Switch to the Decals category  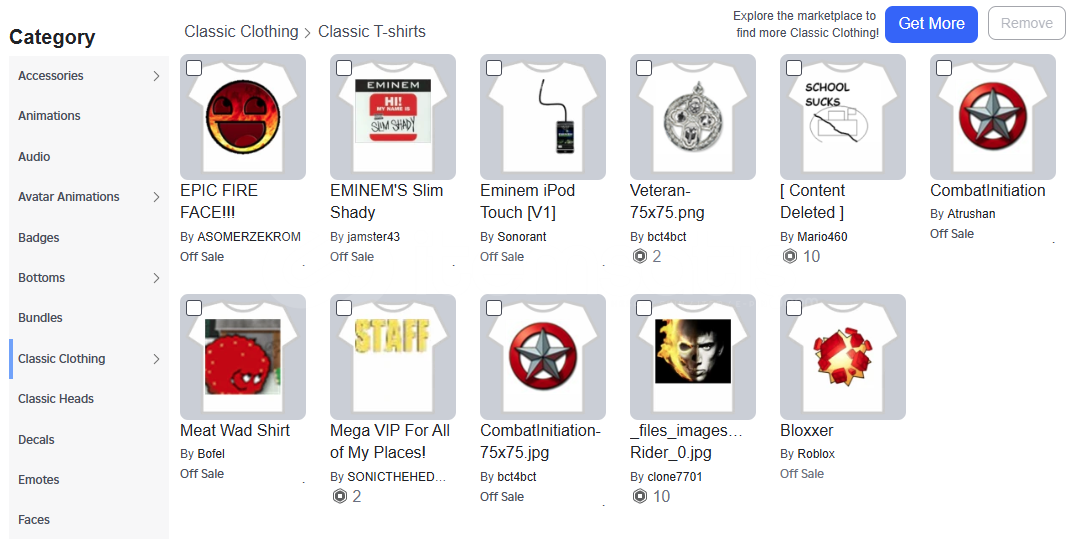click(x=36, y=440)
